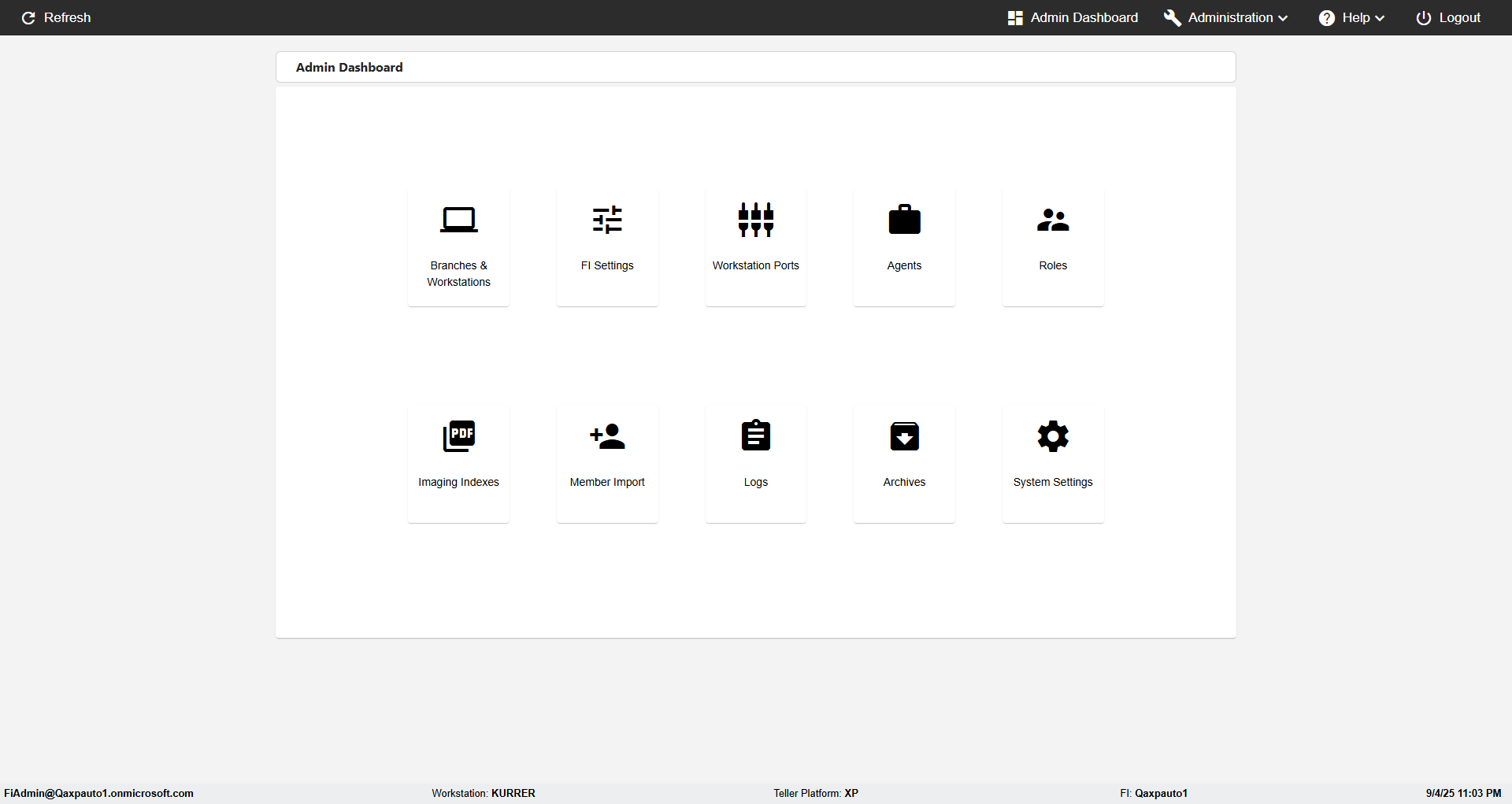Go to Admin Dashboard in top bar
Screen dimensions: 1512x804
tap(1073, 18)
